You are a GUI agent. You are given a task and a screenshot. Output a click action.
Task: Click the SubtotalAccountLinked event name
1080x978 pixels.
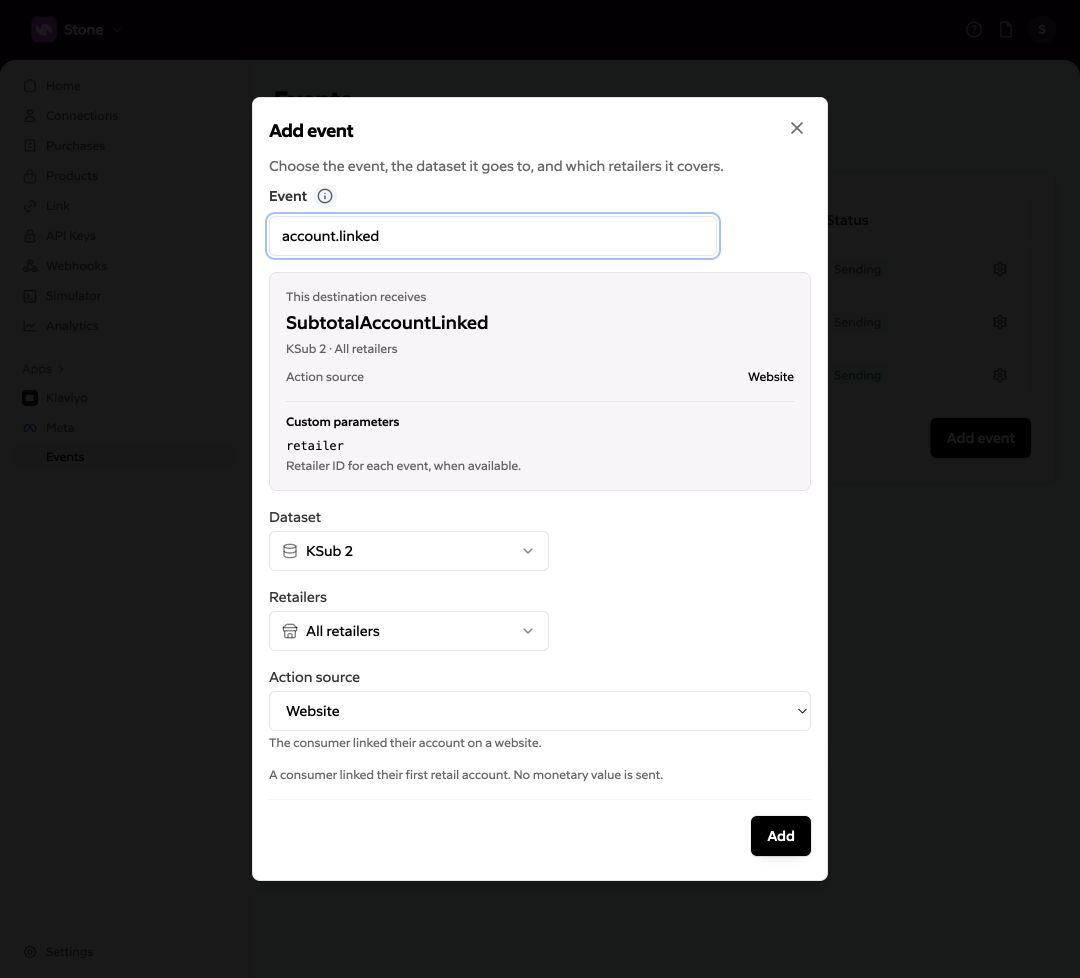tap(386, 322)
